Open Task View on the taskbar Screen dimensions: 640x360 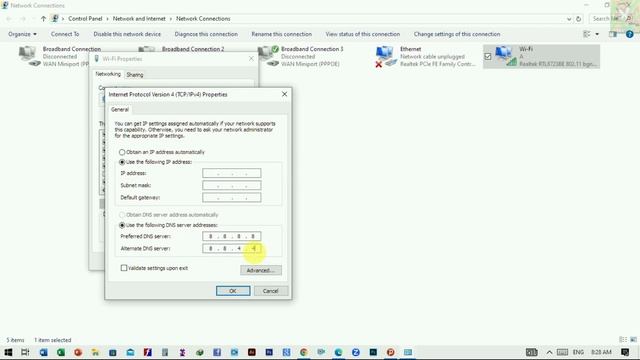pyautogui.click(x=25, y=352)
